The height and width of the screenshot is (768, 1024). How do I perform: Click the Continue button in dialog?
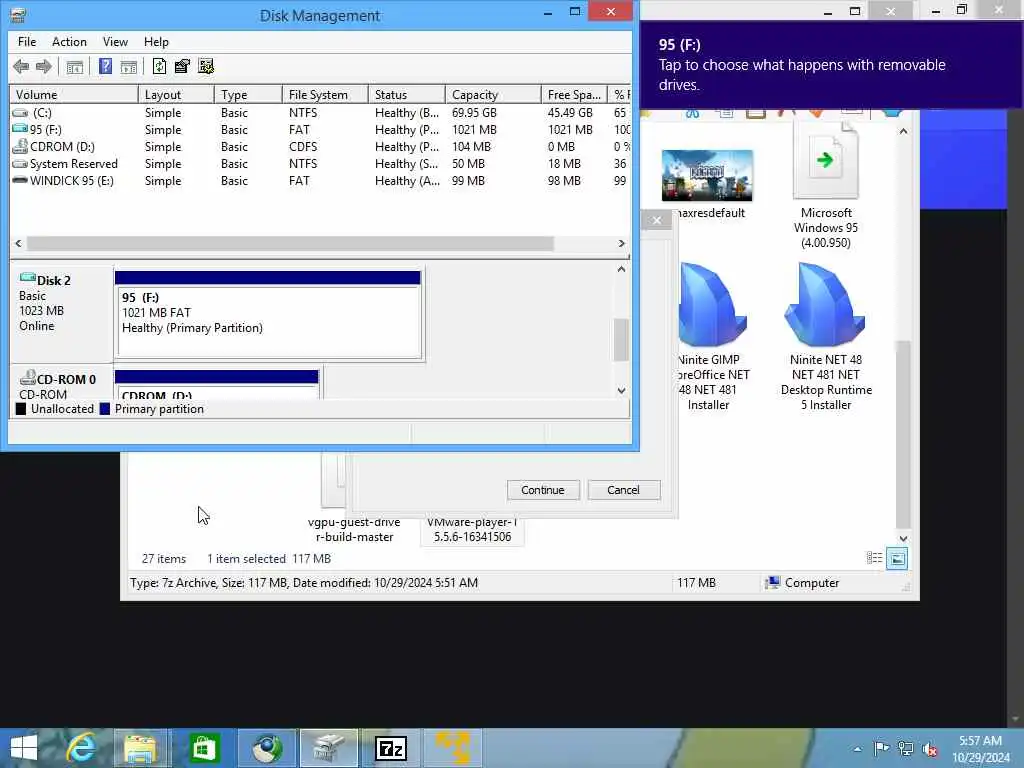coord(543,490)
